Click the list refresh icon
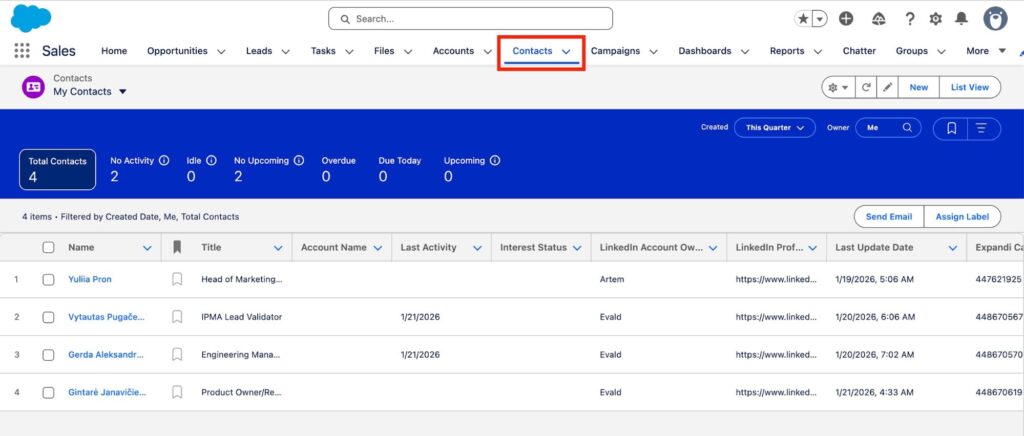This screenshot has height=436, width=1024. [x=866, y=87]
